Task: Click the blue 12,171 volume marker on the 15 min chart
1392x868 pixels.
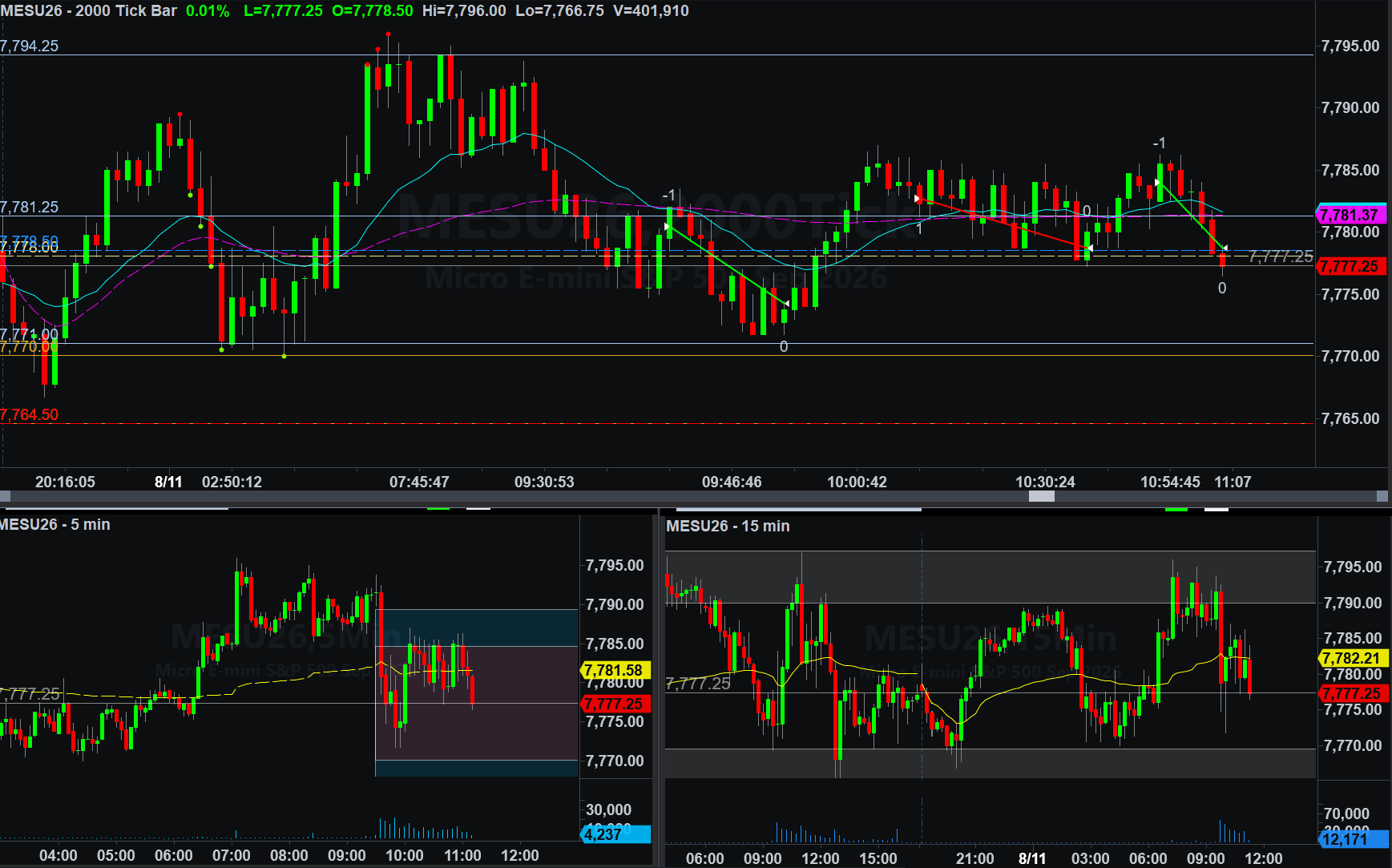Action: (x=1353, y=839)
